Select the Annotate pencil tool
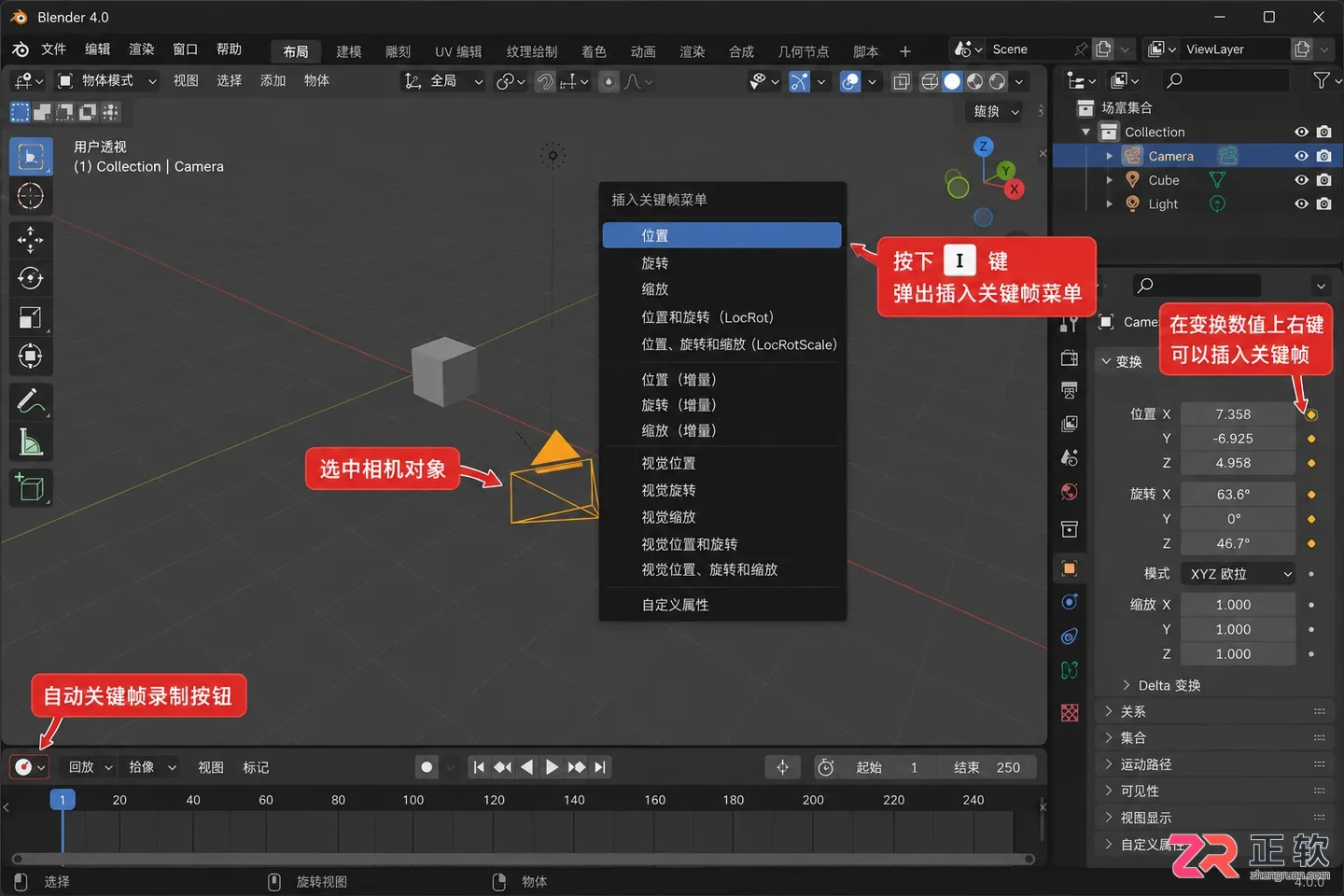Screen dimensions: 1344x896 point(30,401)
